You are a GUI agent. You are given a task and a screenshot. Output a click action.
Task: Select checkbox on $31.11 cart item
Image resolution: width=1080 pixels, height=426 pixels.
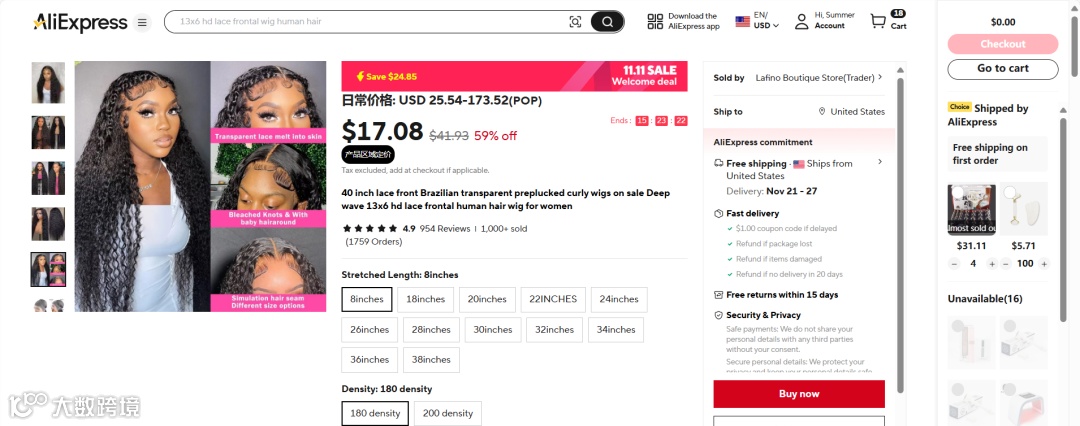click(957, 193)
